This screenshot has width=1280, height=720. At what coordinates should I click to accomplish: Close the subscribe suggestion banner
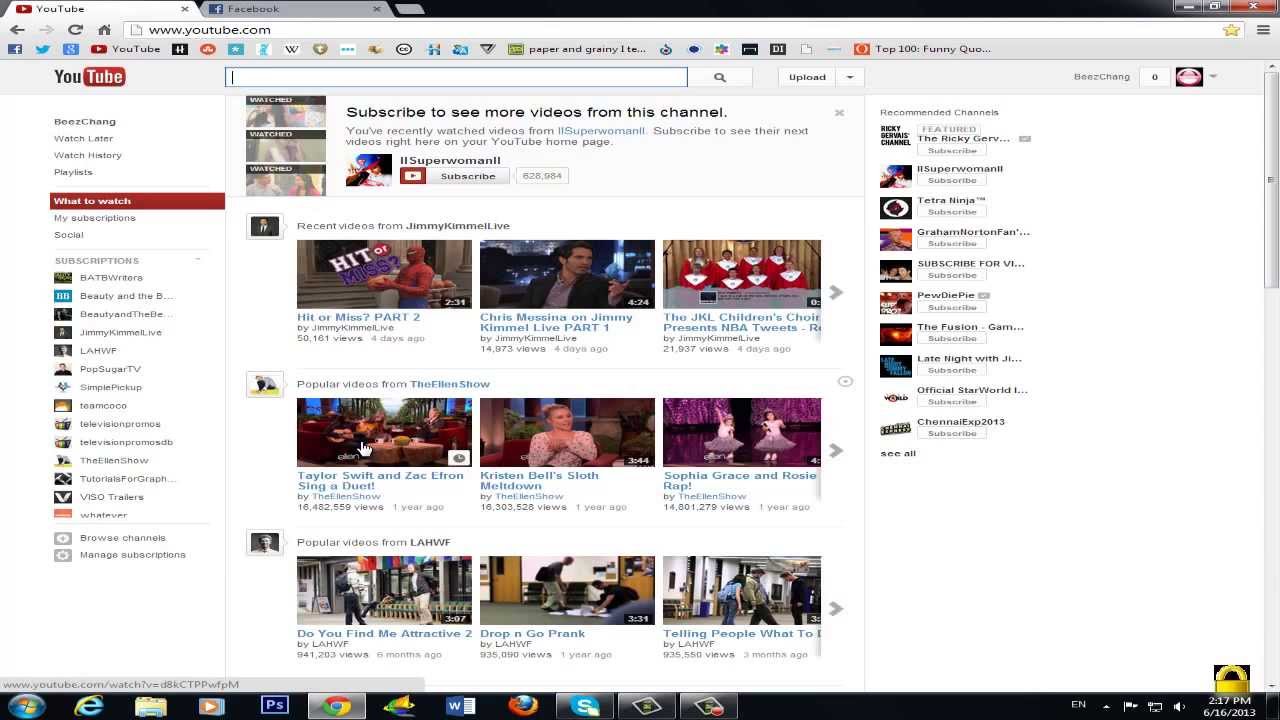pos(839,113)
